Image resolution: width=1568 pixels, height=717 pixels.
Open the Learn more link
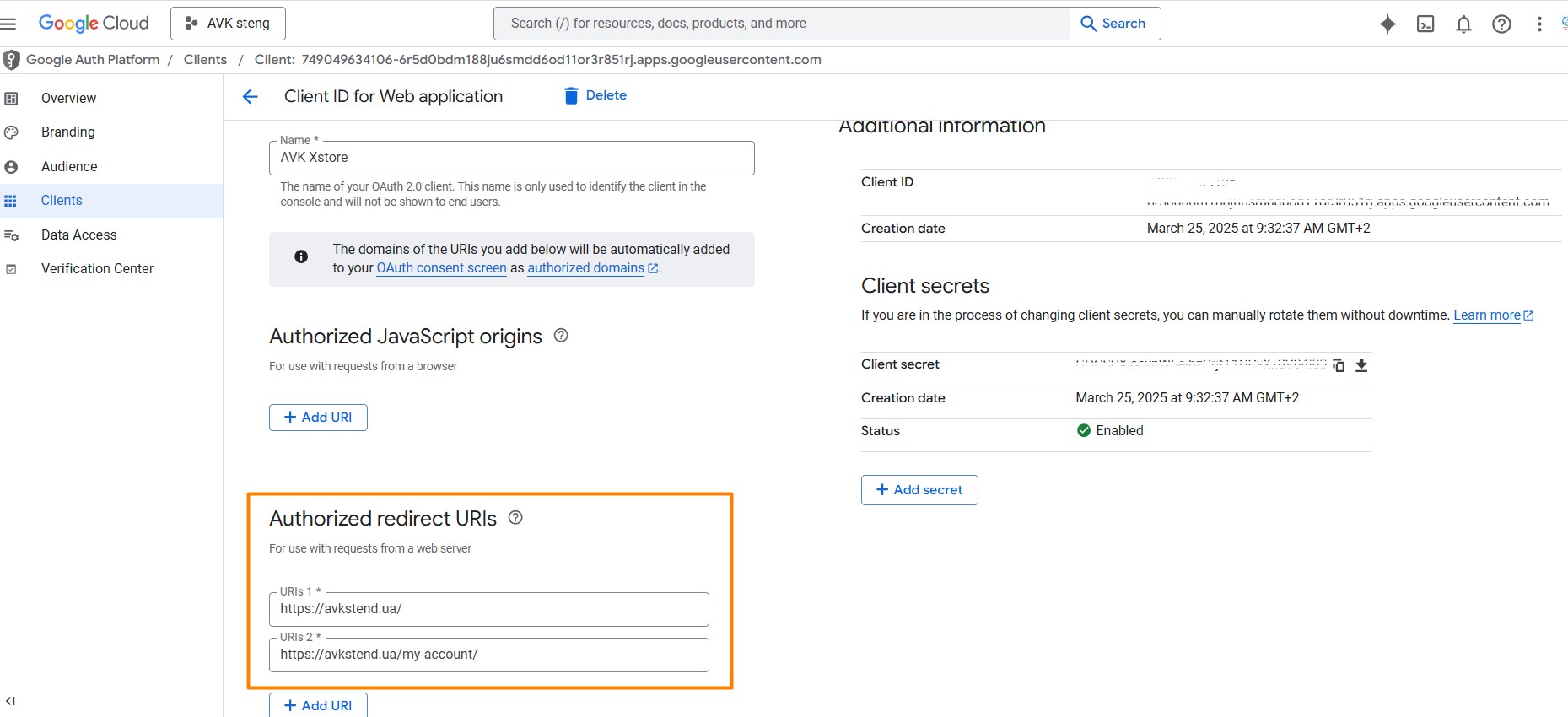pyautogui.click(x=1493, y=315)
